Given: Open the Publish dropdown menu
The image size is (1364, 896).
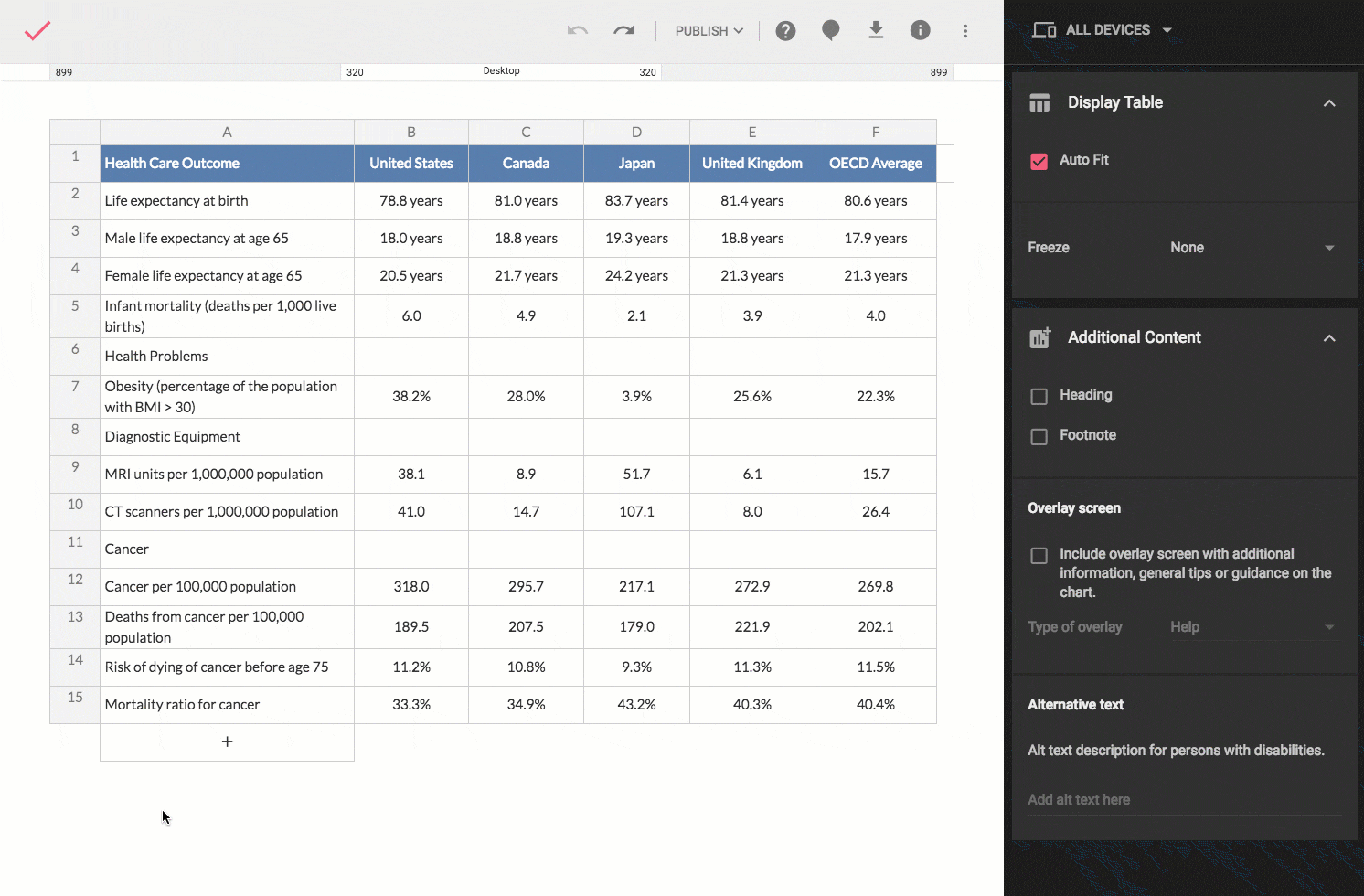Looking at the screenshot, I should (x=709, y=31).
